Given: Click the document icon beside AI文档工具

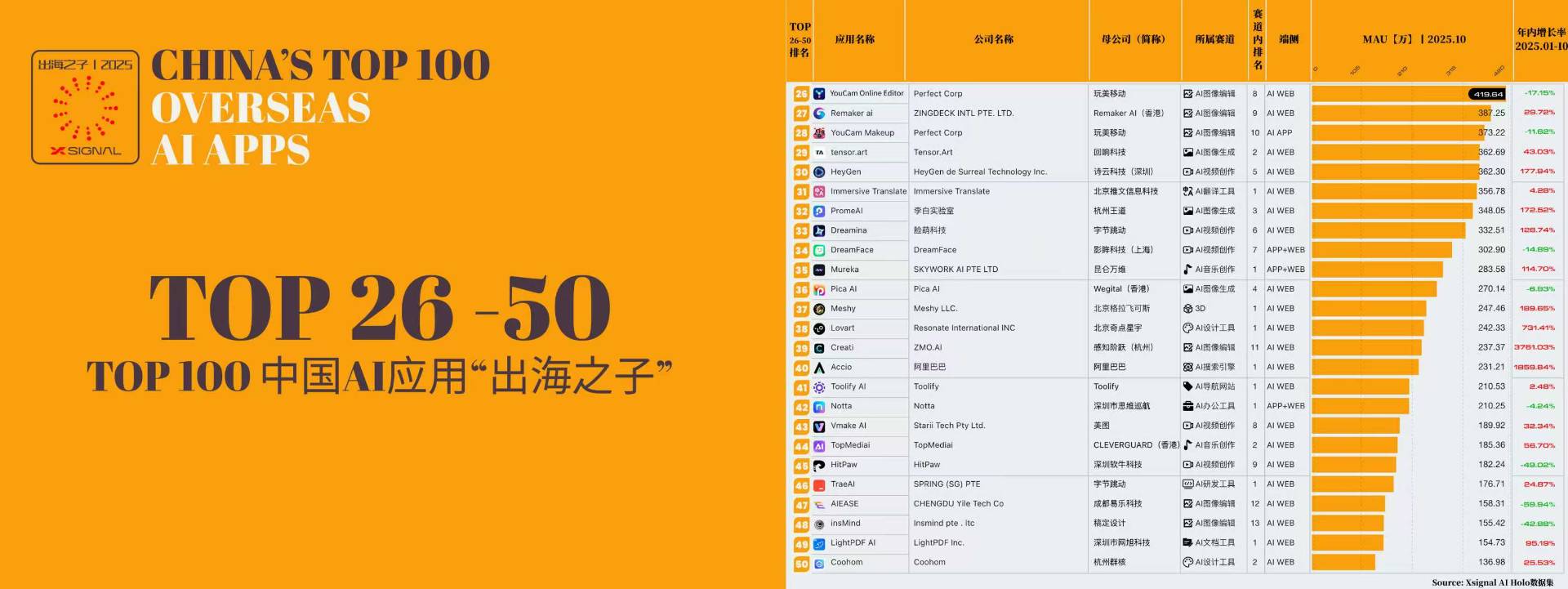Looking at the screenshot, I should (x=1188, y=542).
